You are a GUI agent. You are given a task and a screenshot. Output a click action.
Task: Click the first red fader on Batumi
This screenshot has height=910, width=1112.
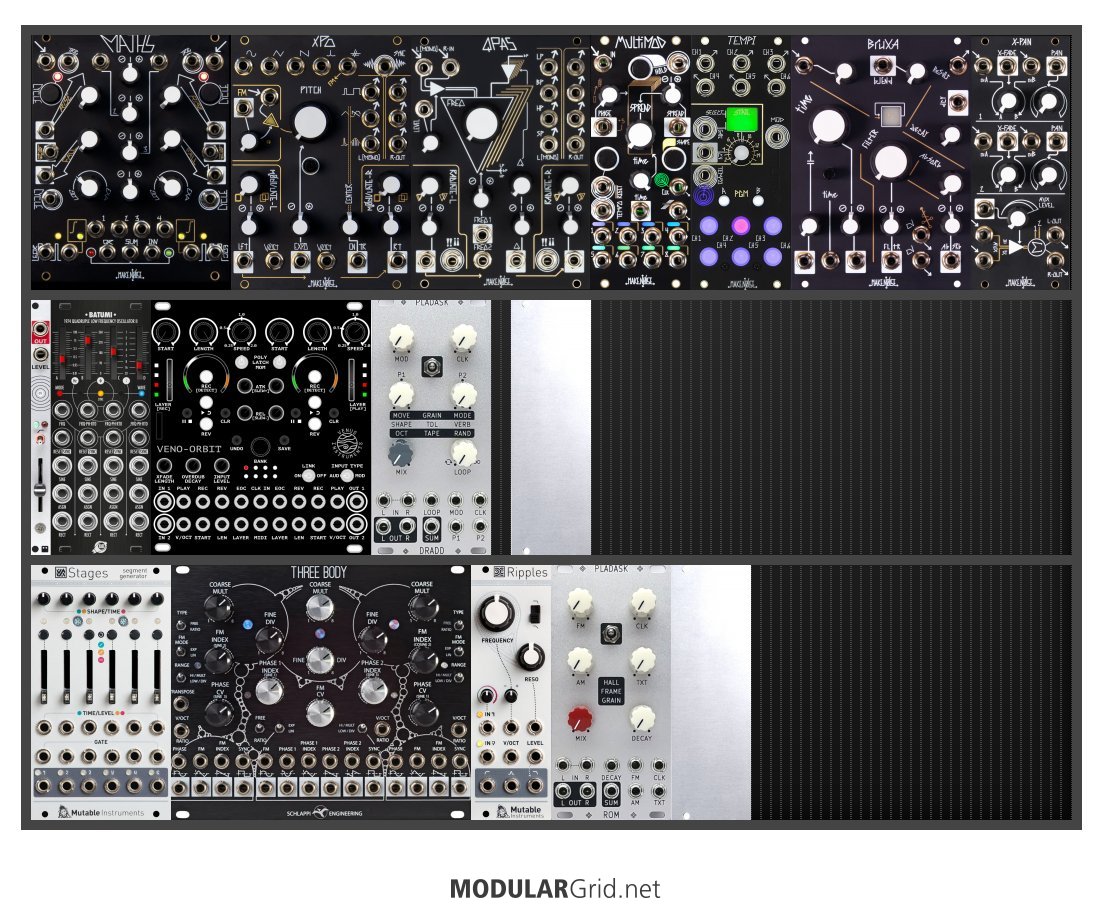[62, 361]
